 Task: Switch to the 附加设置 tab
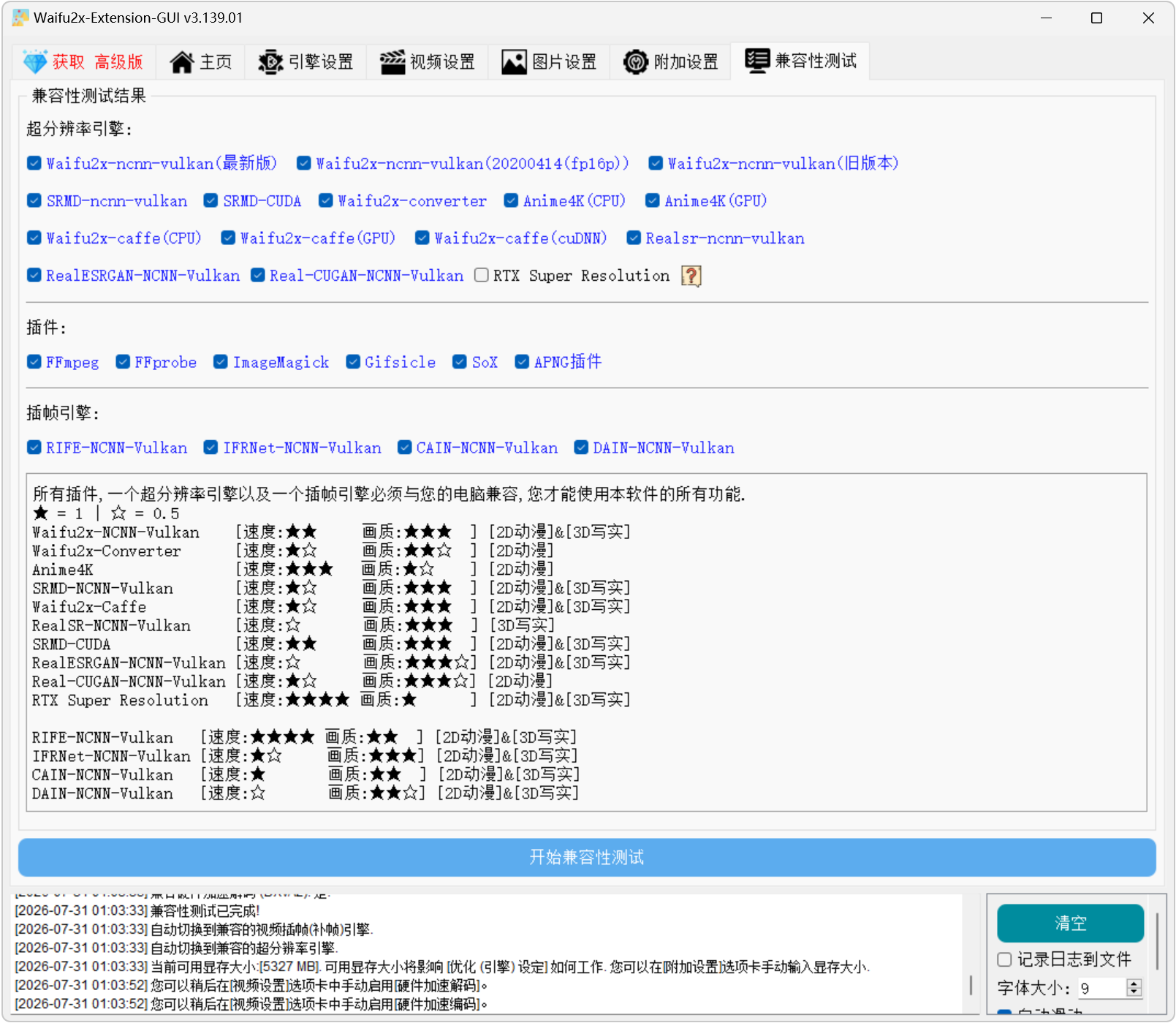[671, 62]
